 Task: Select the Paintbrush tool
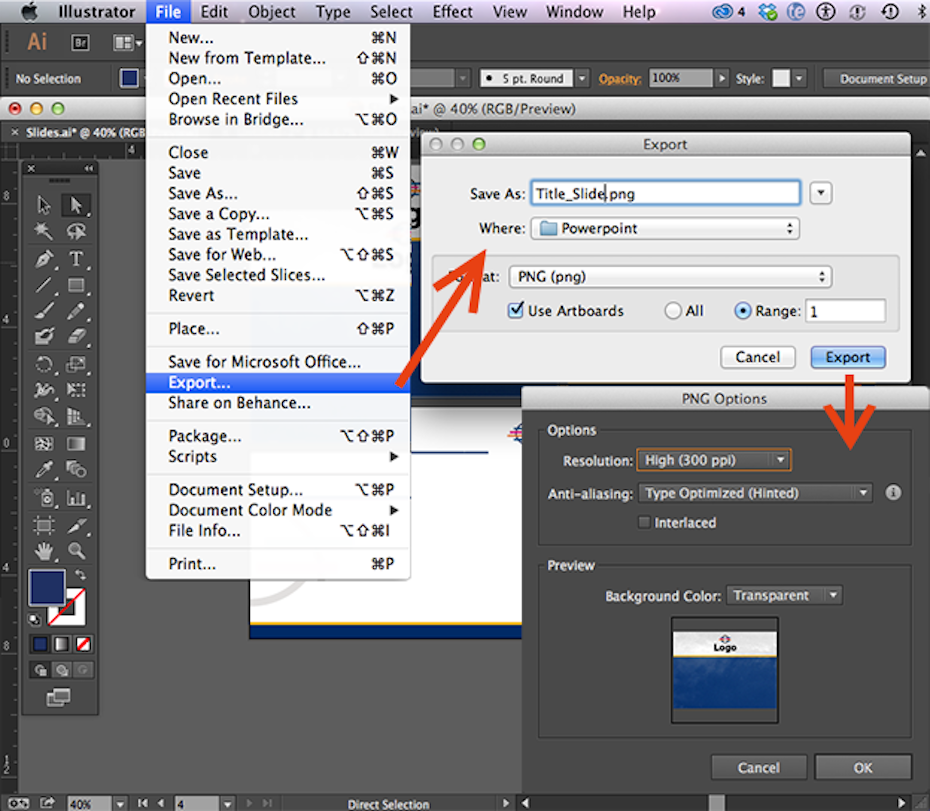click(44, 311)
